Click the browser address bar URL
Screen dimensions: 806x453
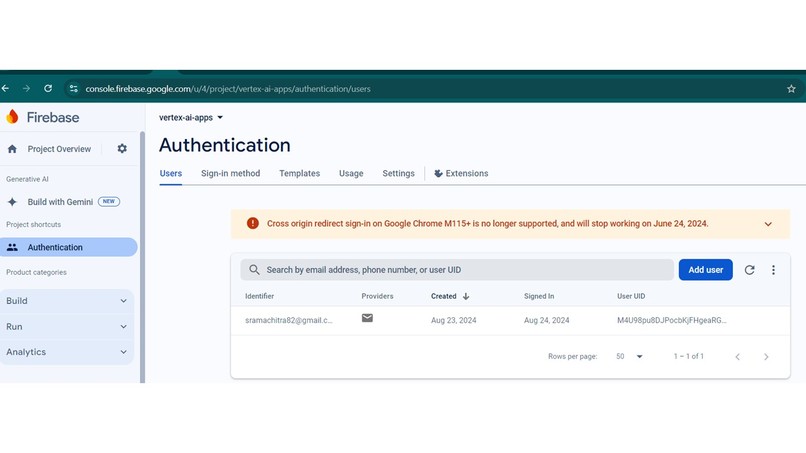228,89
